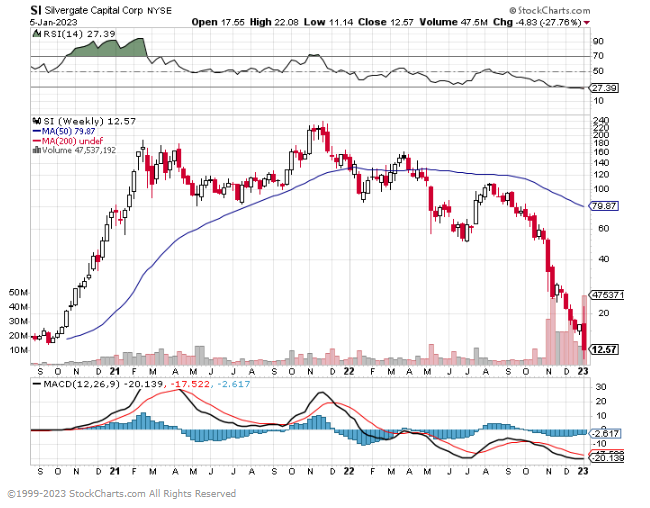650x508 pixels.
Task: Click the 475371 volume tag on right axis
Action: point(608,295)
